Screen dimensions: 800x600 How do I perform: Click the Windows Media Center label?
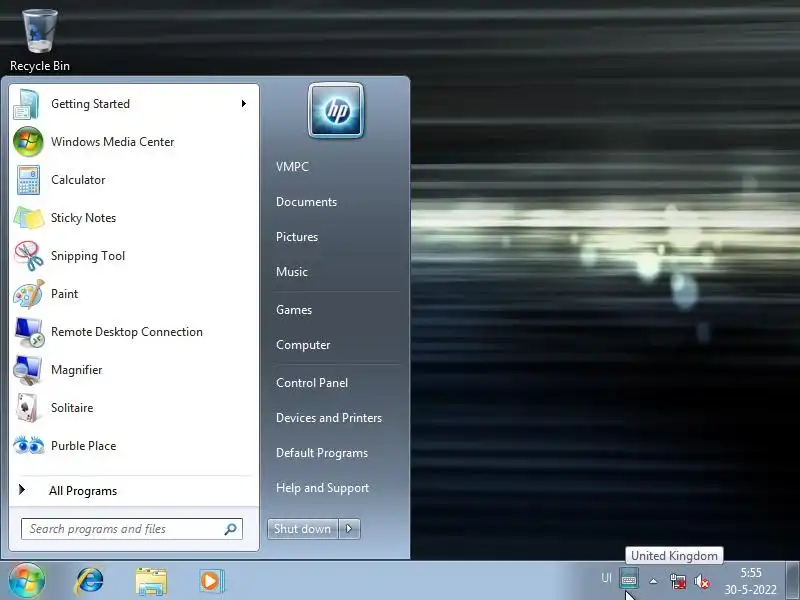point(113,142)
